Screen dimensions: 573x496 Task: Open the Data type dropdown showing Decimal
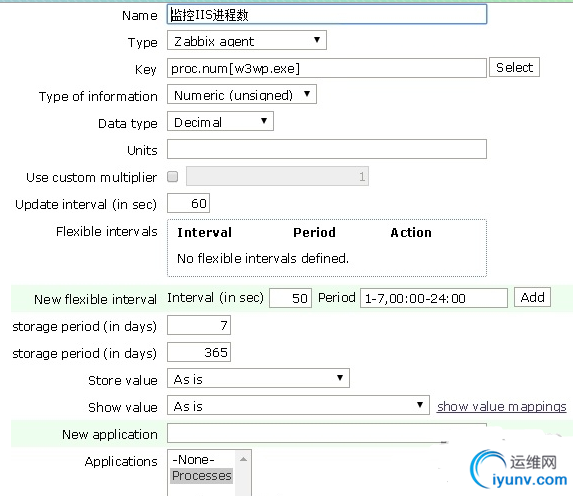220,122
